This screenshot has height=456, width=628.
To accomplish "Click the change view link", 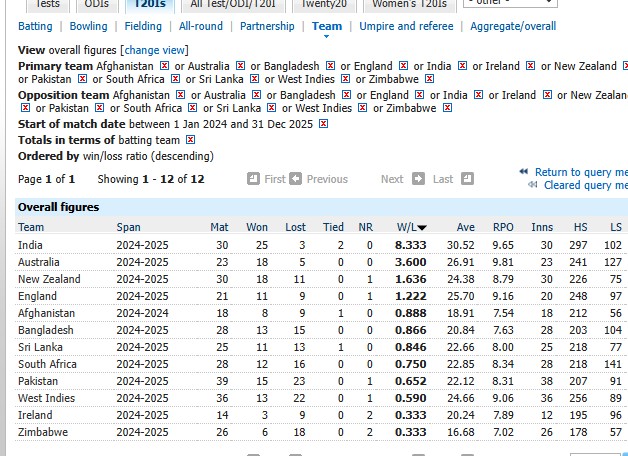I will point(155,50).
